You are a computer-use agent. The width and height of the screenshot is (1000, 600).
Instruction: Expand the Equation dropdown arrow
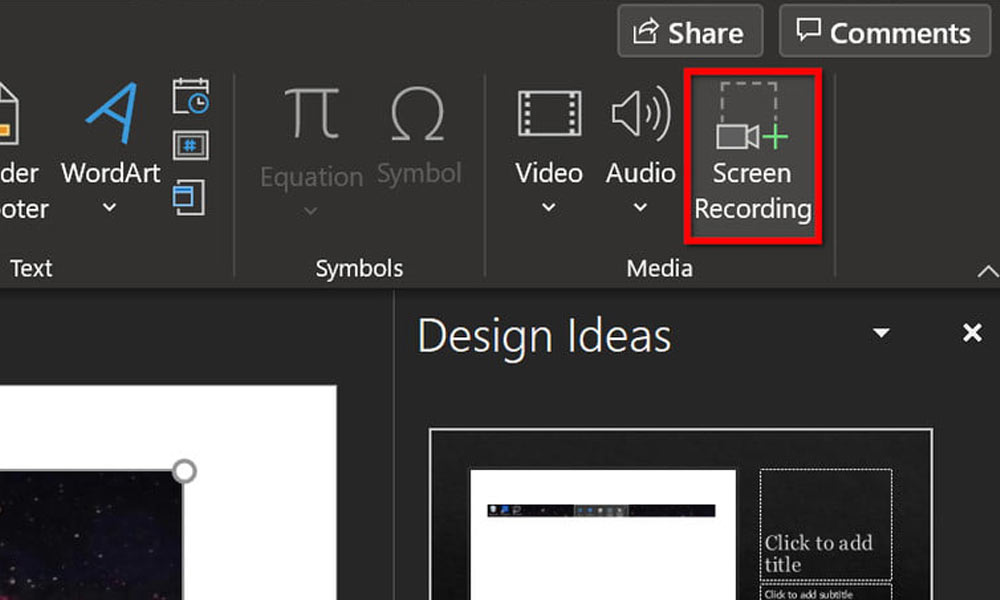pos(310,210)
